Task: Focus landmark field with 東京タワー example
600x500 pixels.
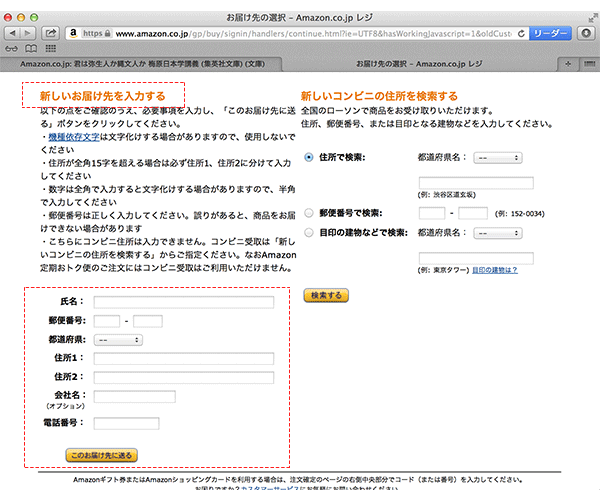Action: 476,258
